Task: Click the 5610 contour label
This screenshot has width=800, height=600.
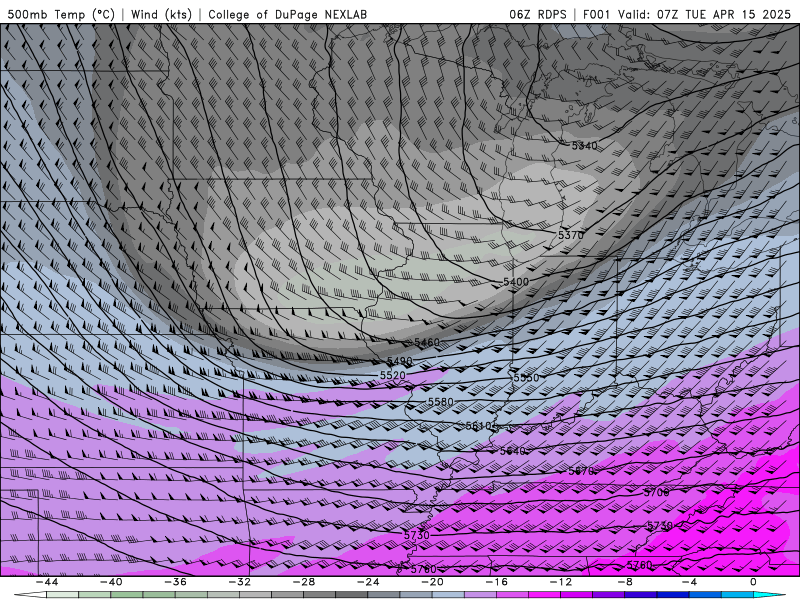Action: point(478,426)
